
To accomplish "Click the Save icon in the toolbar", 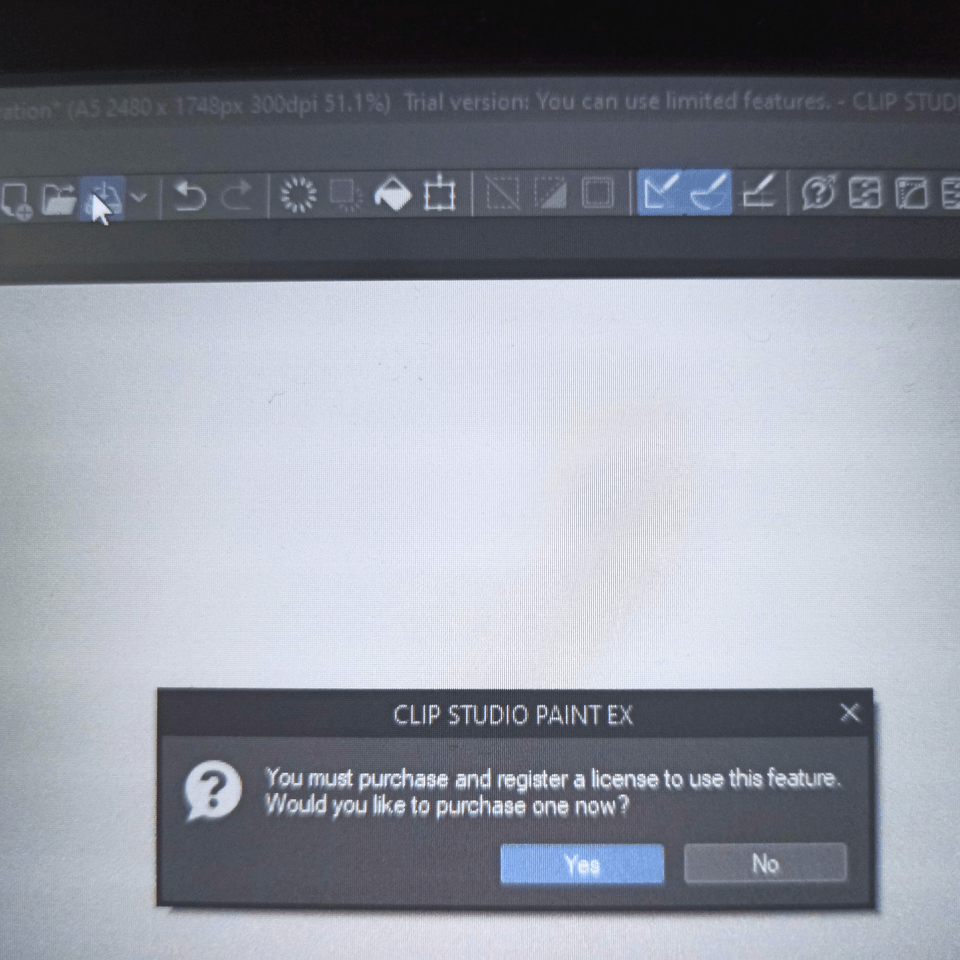I will coord(103,198).
